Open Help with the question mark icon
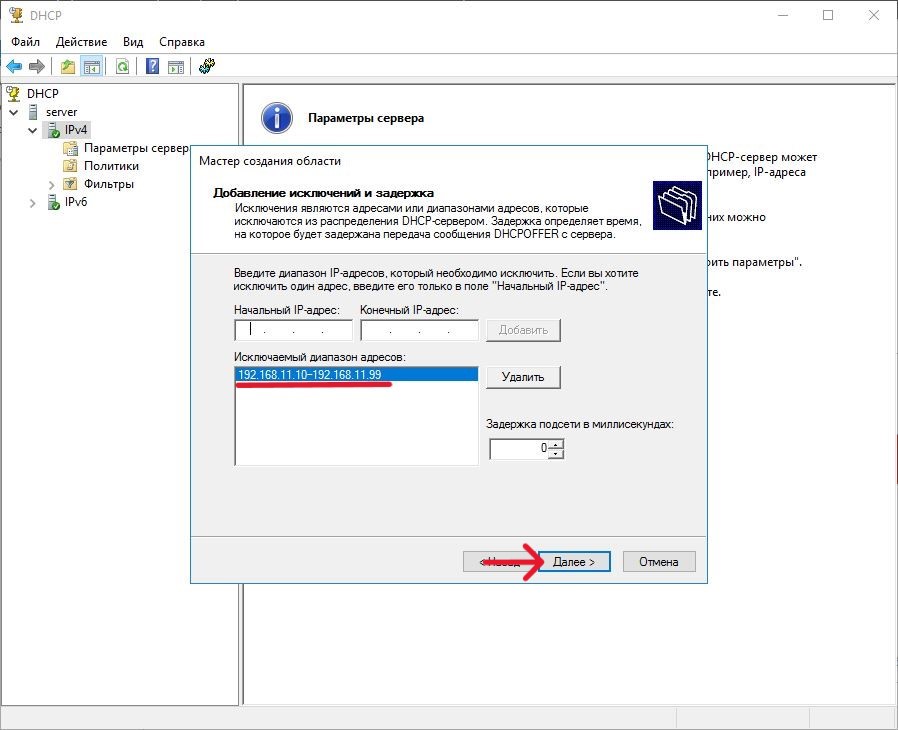This screenshot has width=898, height=730. [153, 67]
